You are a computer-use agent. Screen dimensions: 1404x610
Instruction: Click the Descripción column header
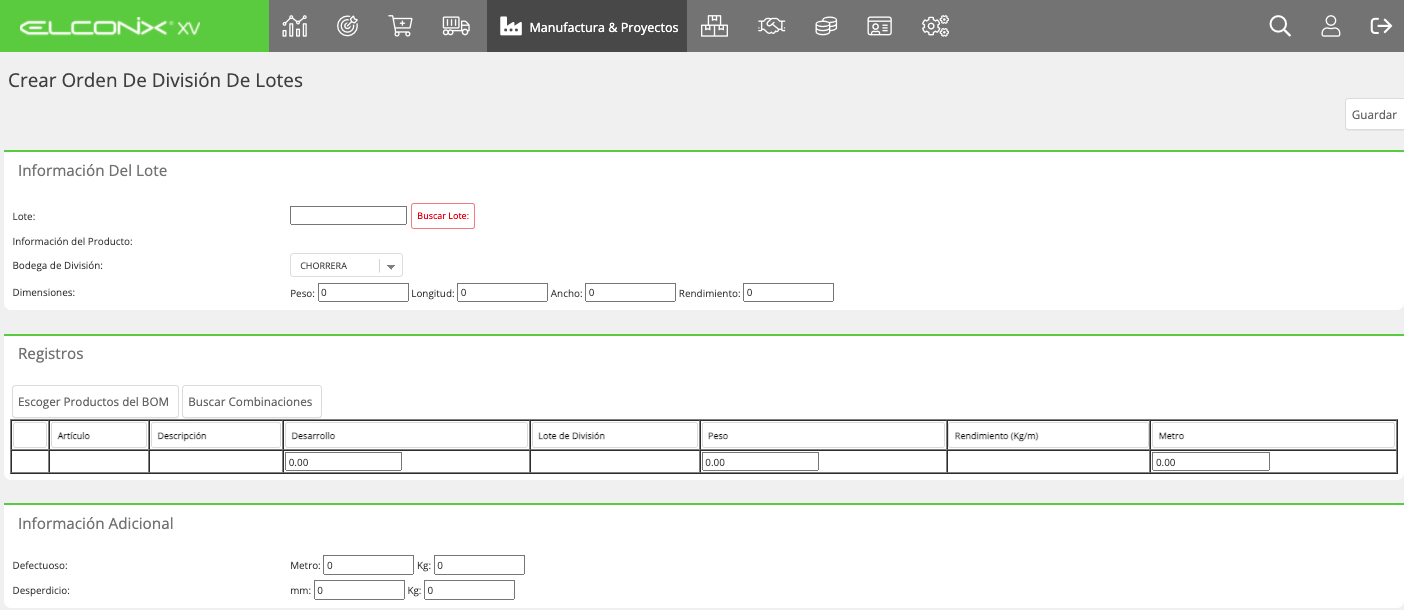click(216, 436)
